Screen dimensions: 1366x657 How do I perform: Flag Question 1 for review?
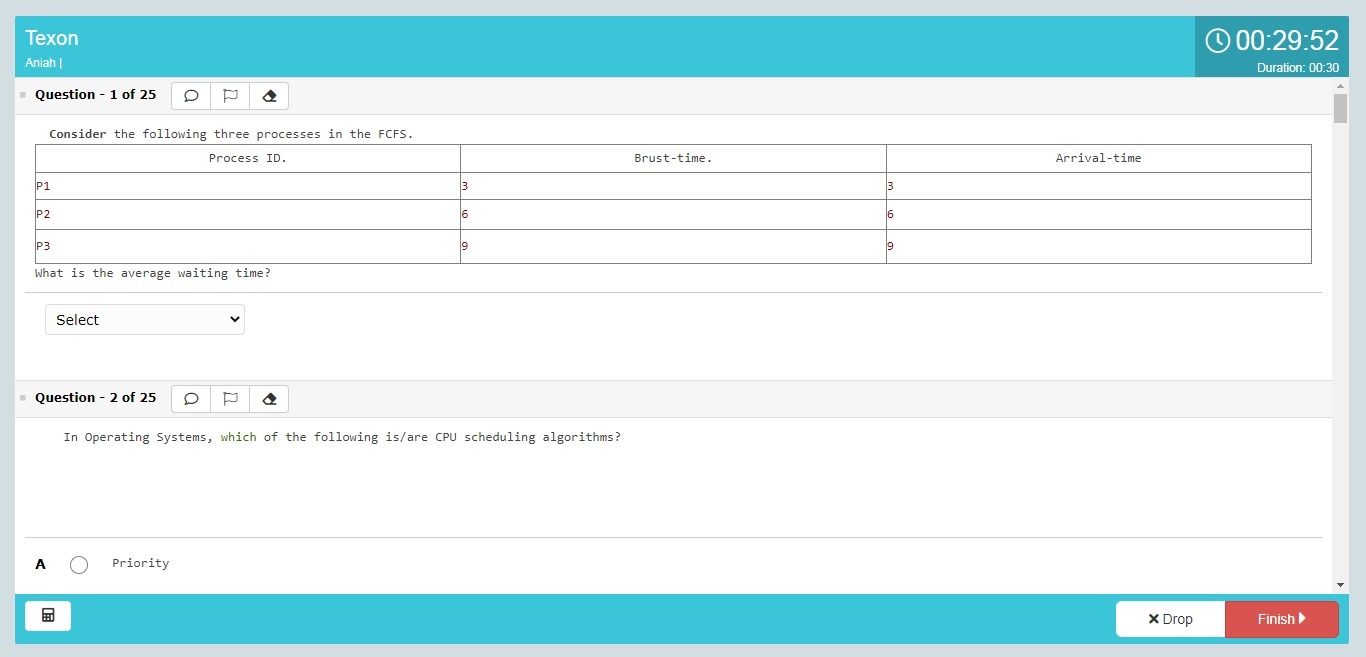(230, 96)
